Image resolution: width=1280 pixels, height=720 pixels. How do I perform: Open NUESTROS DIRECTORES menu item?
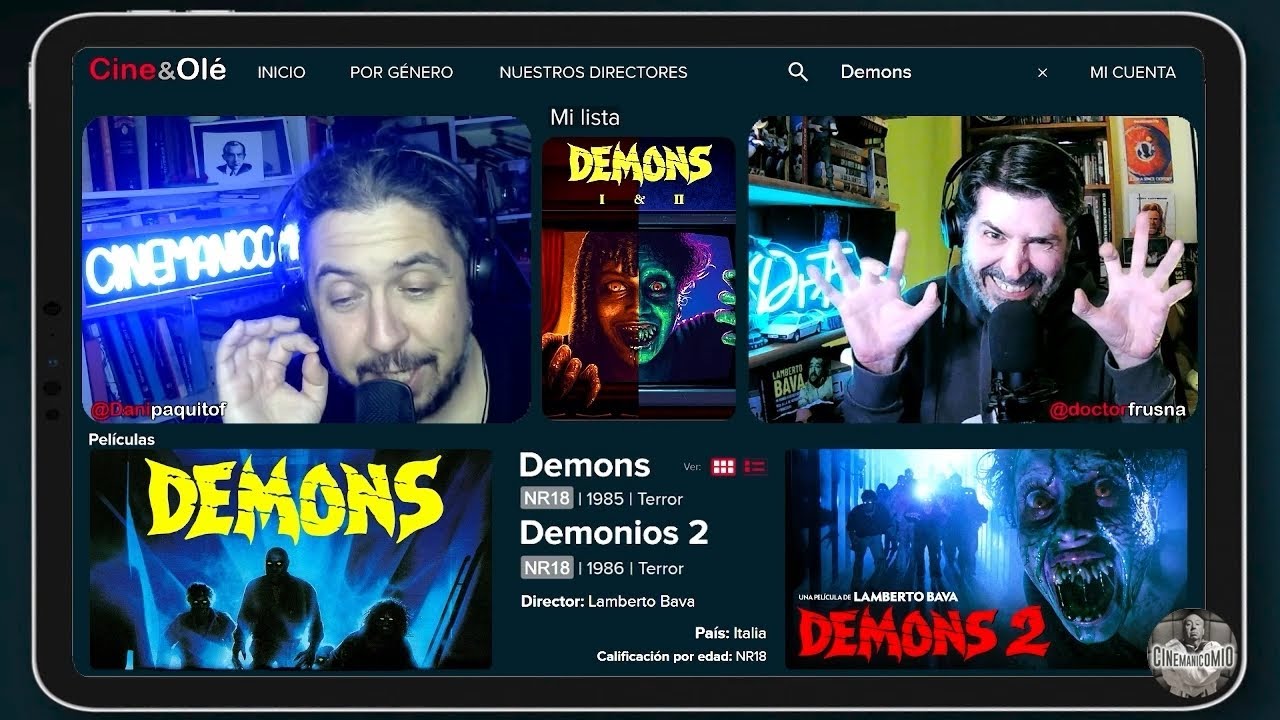point(593,72)
